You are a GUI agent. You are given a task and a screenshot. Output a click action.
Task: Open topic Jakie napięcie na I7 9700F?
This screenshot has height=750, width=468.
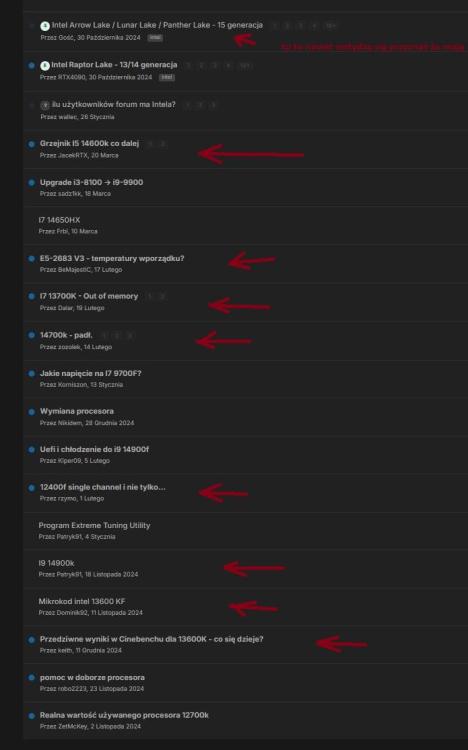click(x=90, y=373)
